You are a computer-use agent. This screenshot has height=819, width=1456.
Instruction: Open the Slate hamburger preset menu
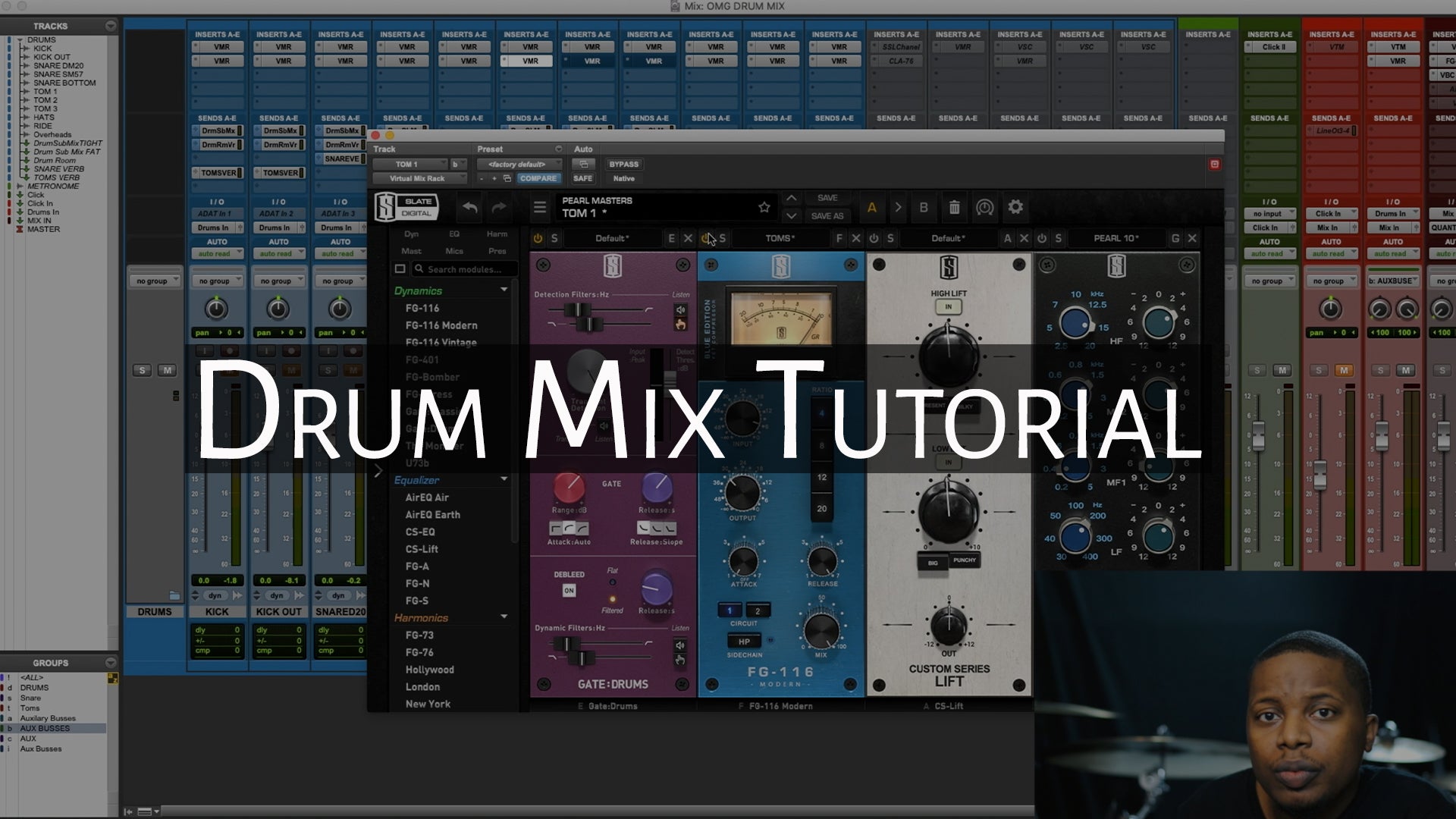(x=539, y=208)
